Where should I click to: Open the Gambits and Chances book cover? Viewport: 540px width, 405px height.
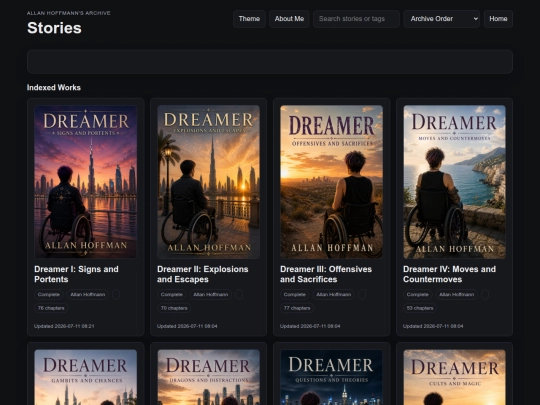[85, 377]
